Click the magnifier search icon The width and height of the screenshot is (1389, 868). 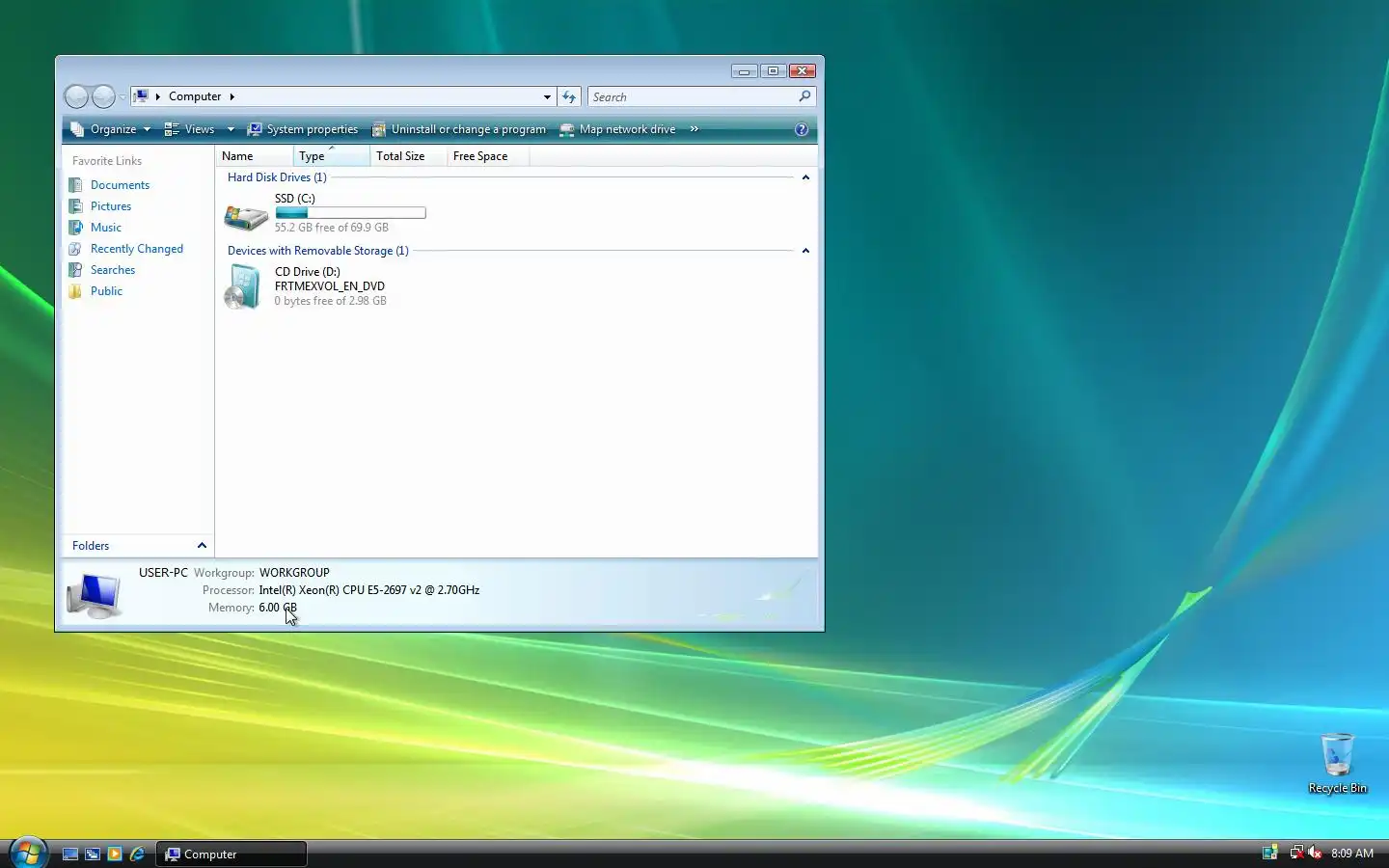[804, 96]
